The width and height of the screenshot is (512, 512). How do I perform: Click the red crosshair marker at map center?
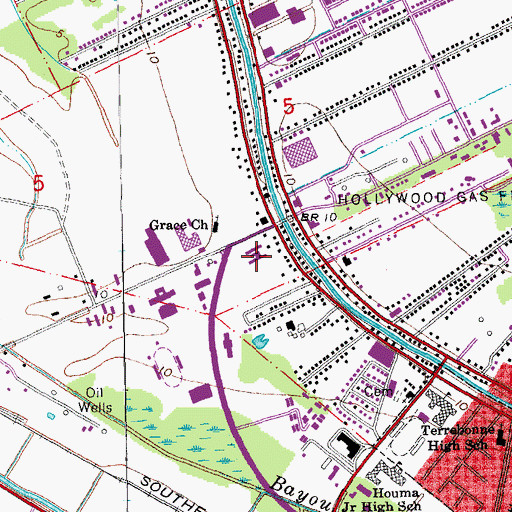256,256
